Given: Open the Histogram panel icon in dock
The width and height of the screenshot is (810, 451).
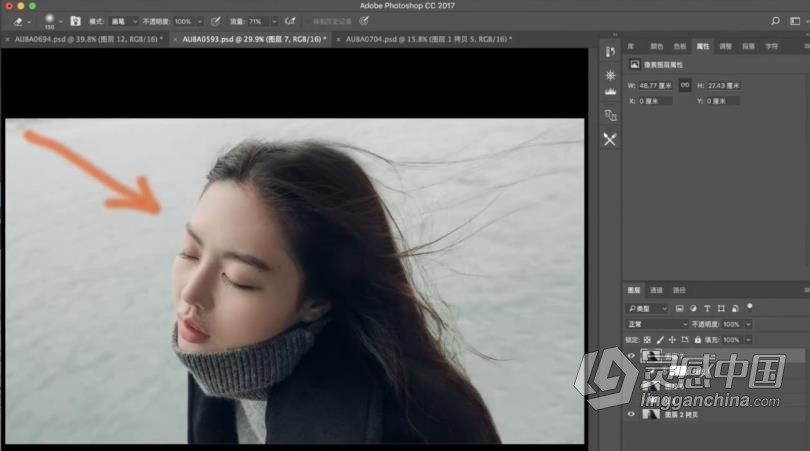Looking at the screenshot, I should (610, 91).
